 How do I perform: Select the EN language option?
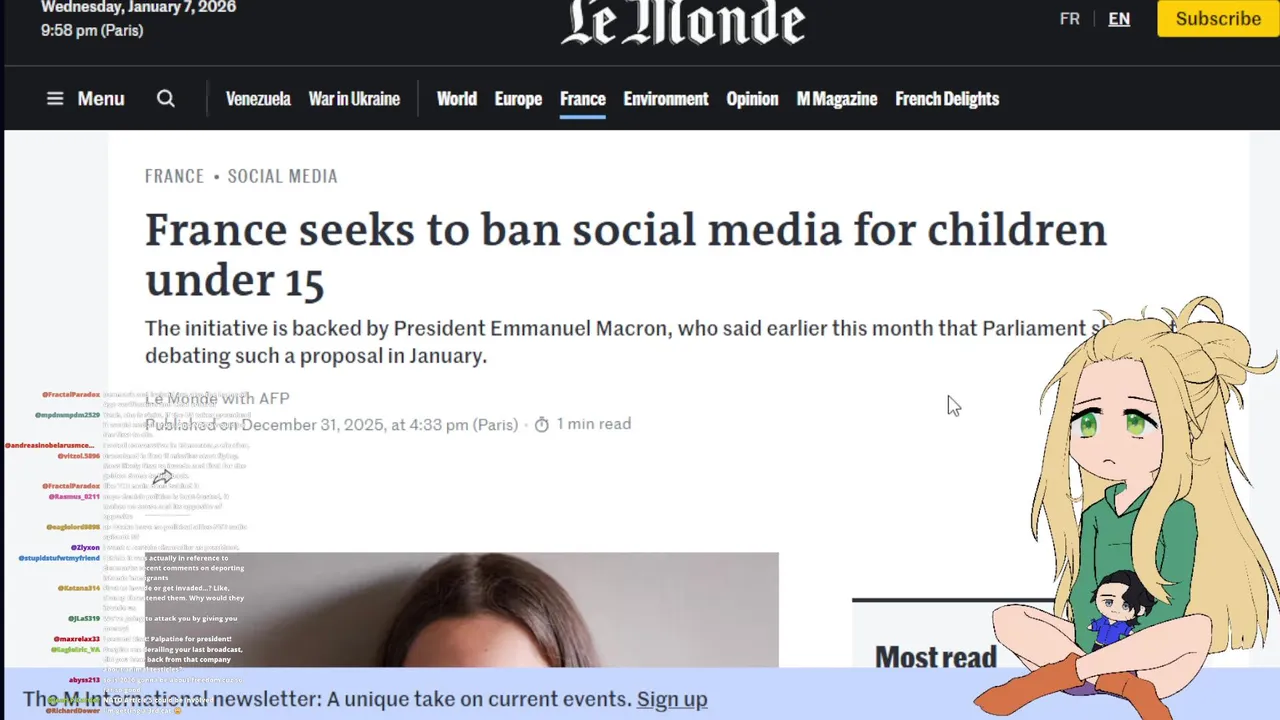point(1119,19)
